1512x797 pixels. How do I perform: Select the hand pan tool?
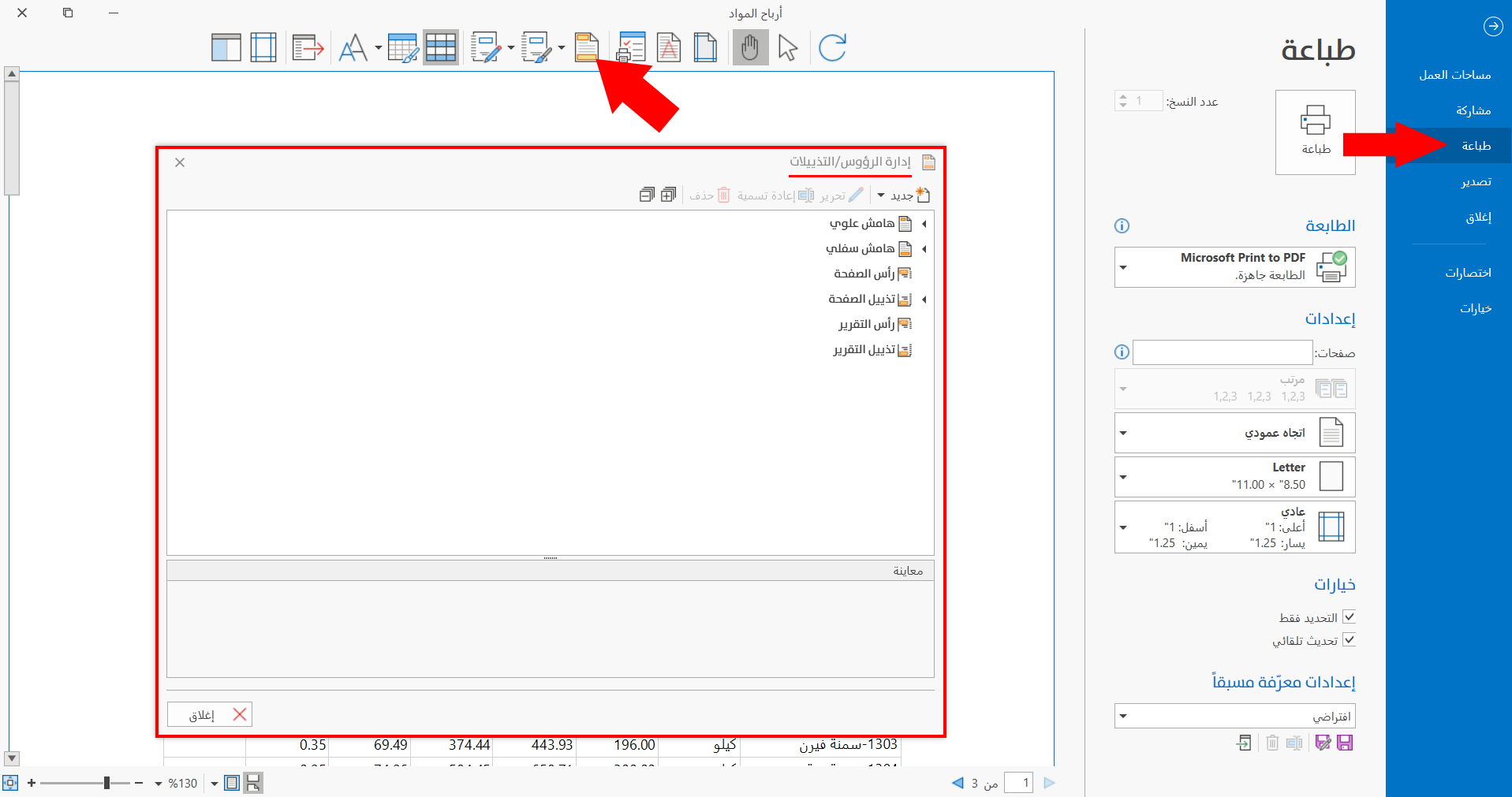click(750, 47)
